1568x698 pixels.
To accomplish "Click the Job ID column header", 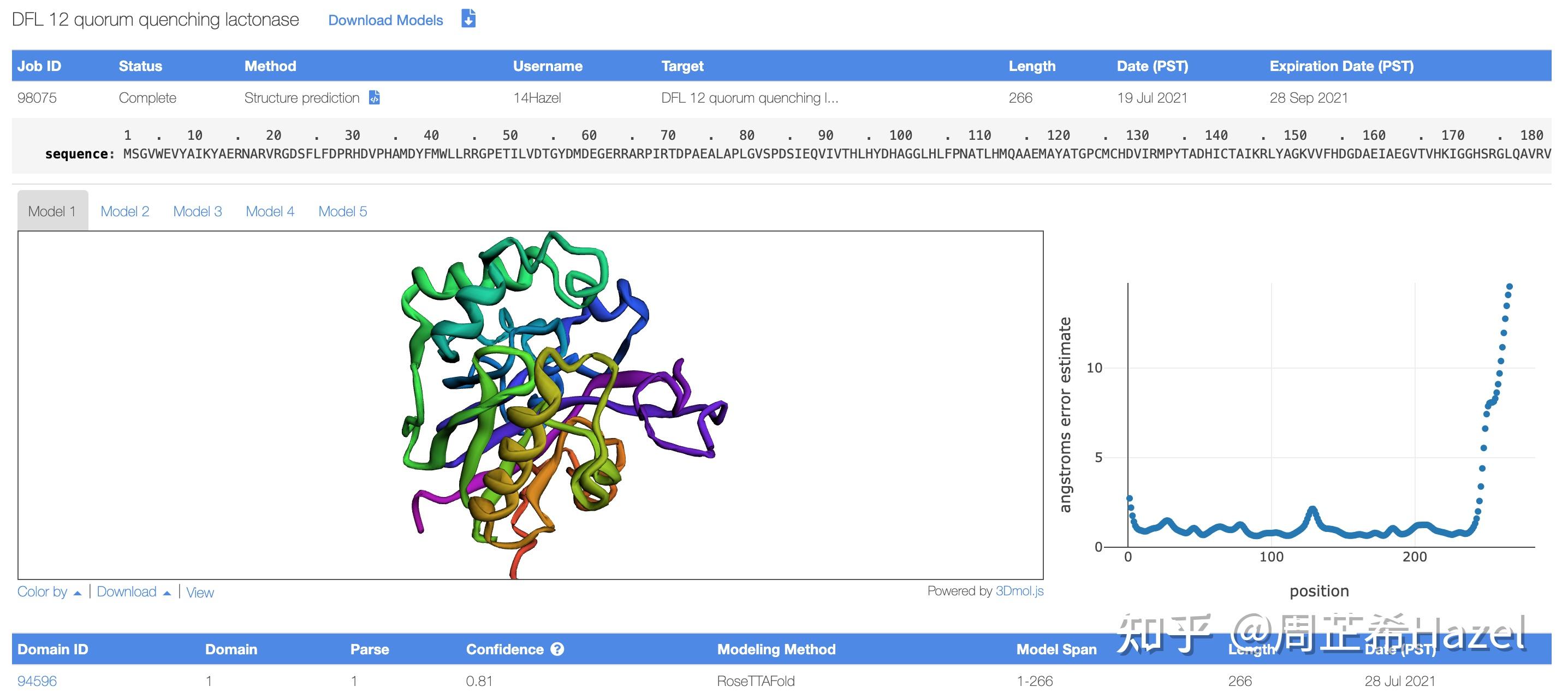I will pyautogui.click(x=39, y=66).
